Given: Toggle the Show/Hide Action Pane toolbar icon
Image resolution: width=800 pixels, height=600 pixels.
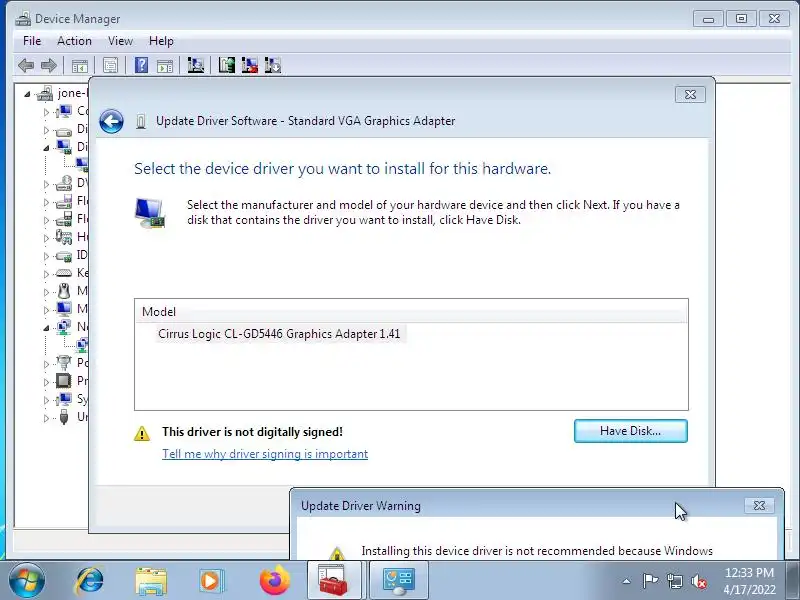Looking at the screenshot, I should tap(165, 65).
